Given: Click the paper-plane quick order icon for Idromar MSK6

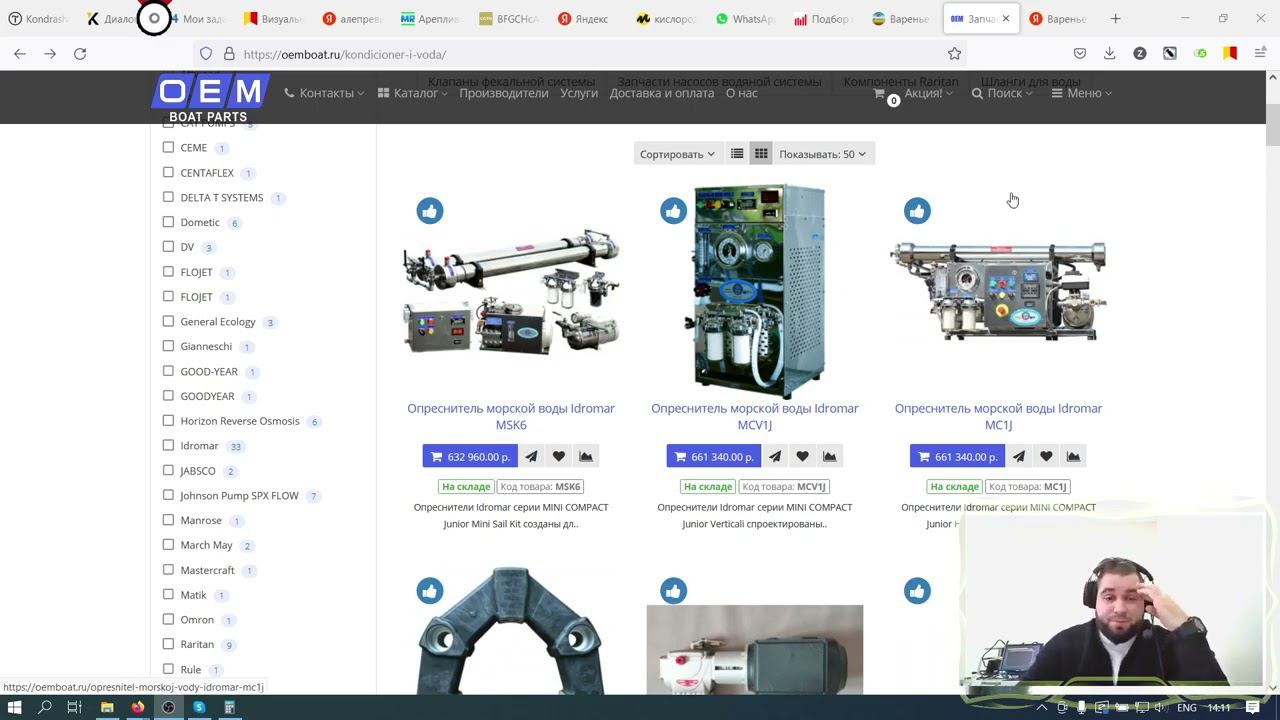Looking at the screenshot, I should pyautogui.click(x=531, y=456).
